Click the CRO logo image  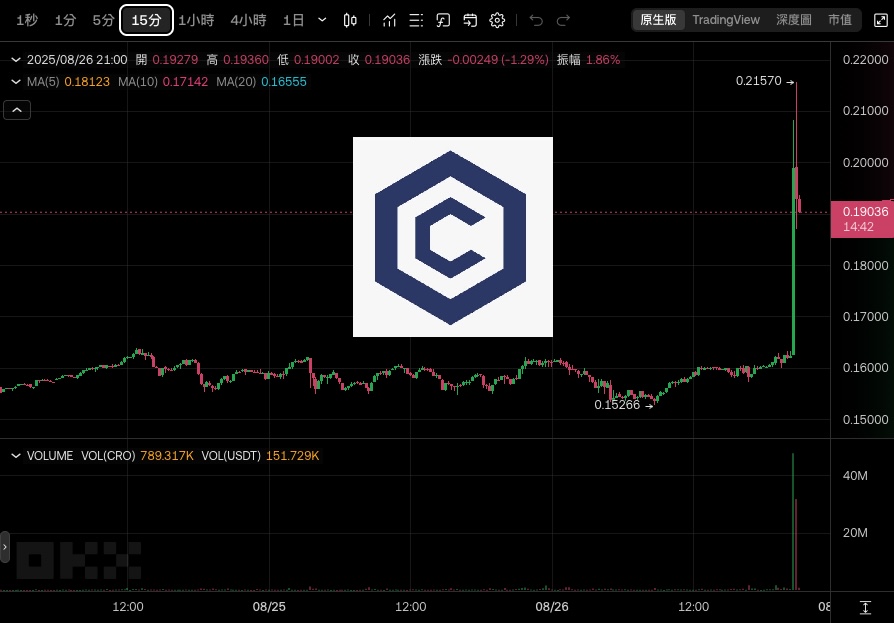(453, 237)
